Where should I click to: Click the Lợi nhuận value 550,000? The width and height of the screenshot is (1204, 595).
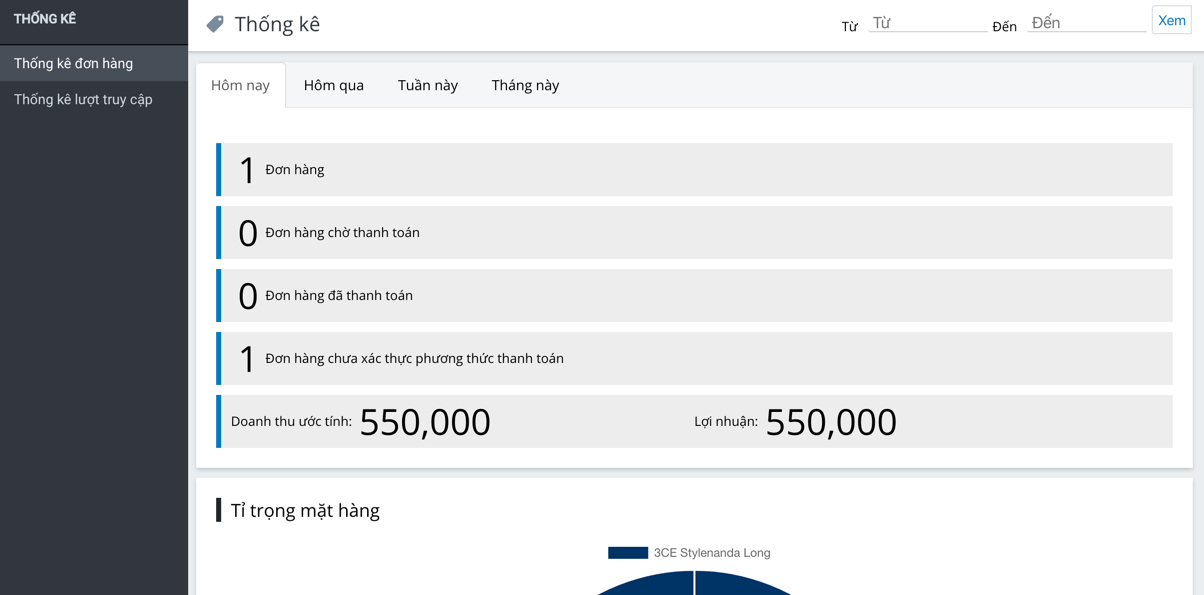pos(831,422)
